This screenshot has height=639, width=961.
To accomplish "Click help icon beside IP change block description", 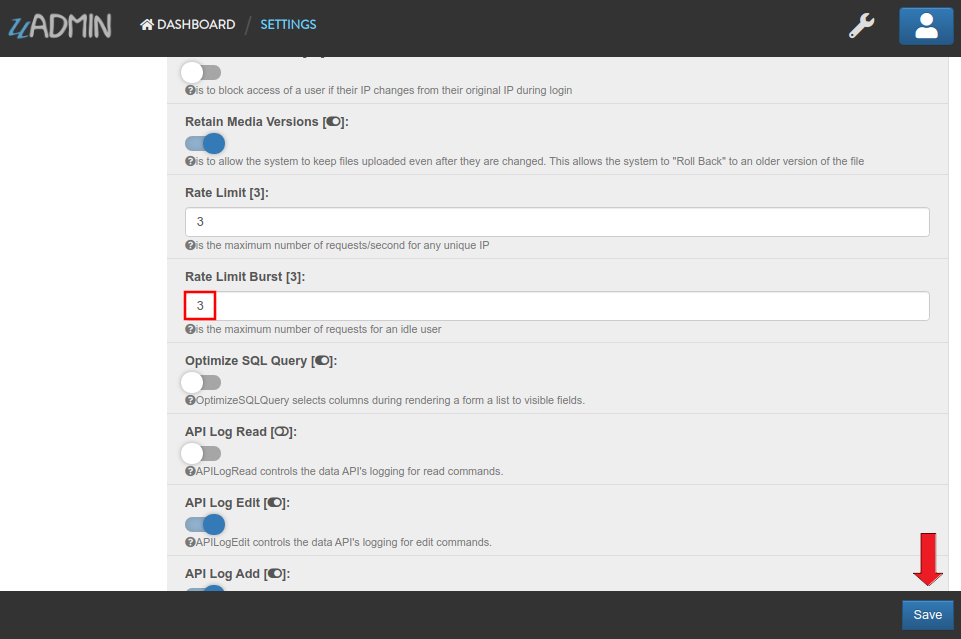I will click(x=190, y=90).
